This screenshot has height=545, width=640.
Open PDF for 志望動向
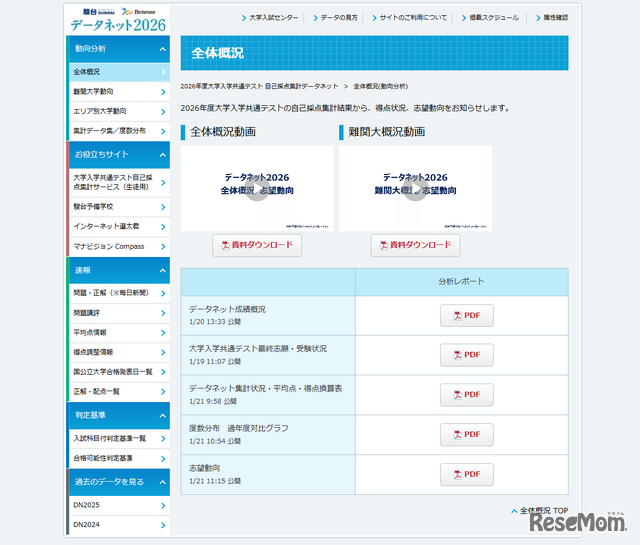tap(467, 474)
